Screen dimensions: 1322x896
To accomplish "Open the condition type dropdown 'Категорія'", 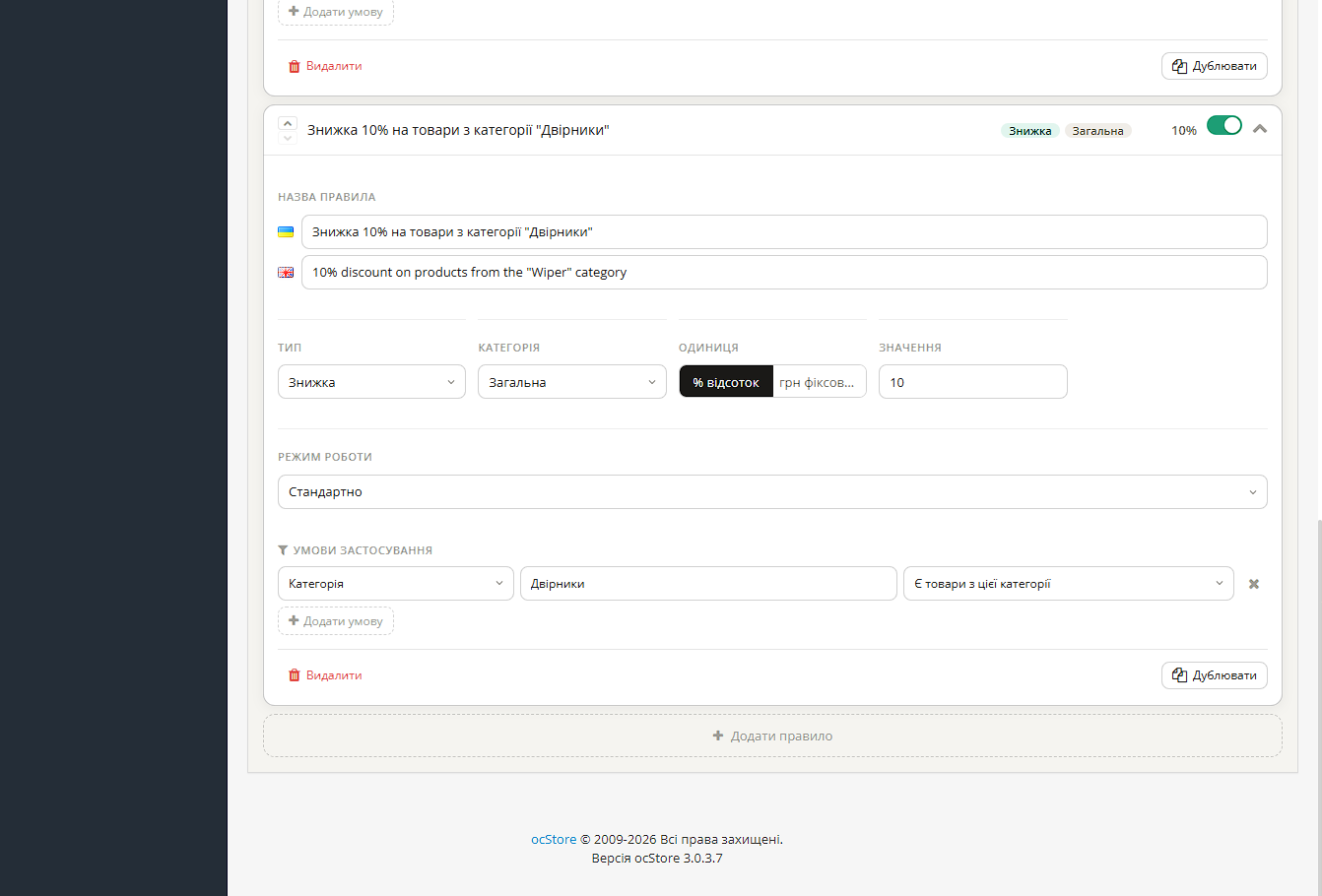I will point(396,584).
